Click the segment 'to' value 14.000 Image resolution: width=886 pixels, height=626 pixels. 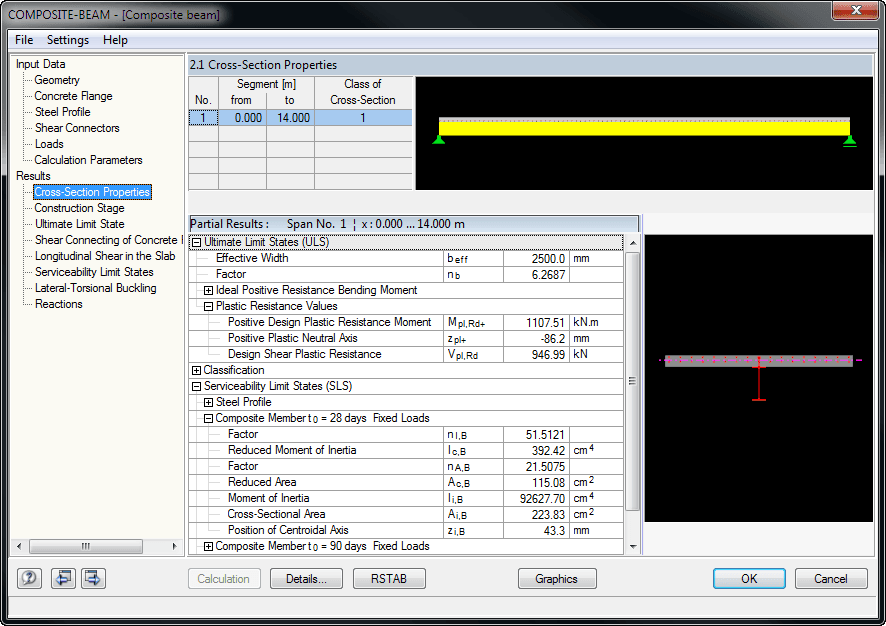click(290, 118)
